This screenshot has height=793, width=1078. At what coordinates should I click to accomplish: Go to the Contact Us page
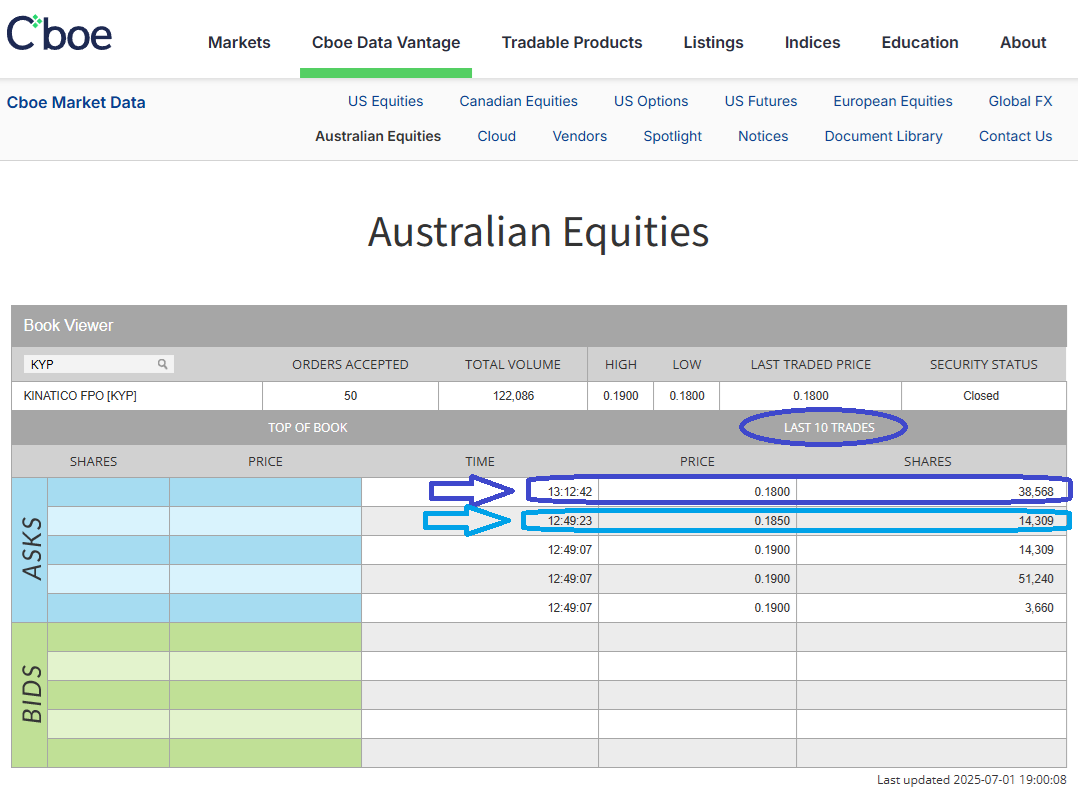point(1015,136)
